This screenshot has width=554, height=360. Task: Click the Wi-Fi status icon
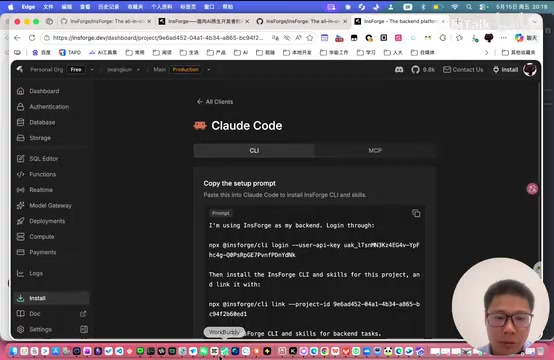tap(455, 7)
